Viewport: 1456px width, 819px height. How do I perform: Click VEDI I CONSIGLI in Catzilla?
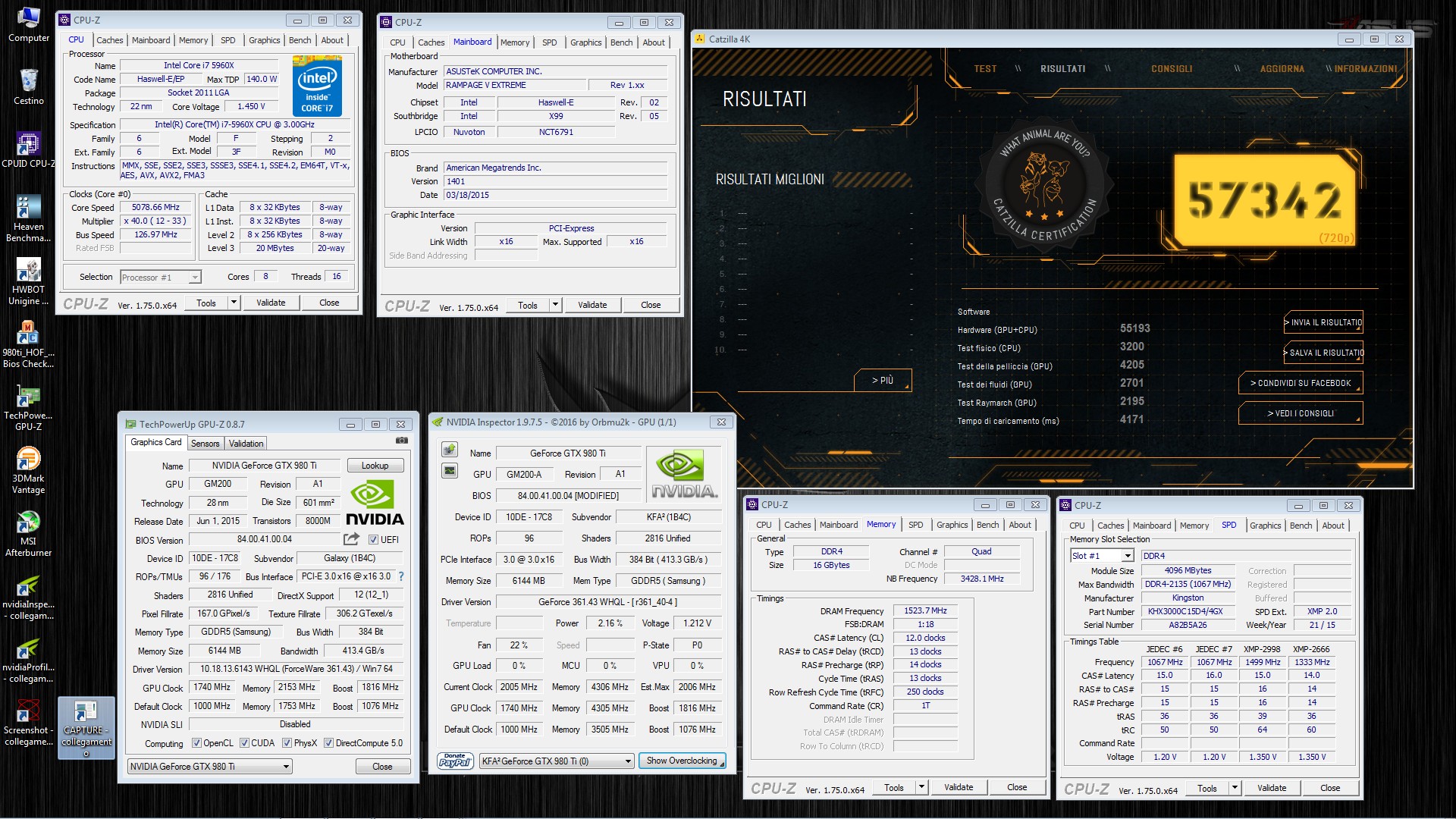pos(1301,413)
